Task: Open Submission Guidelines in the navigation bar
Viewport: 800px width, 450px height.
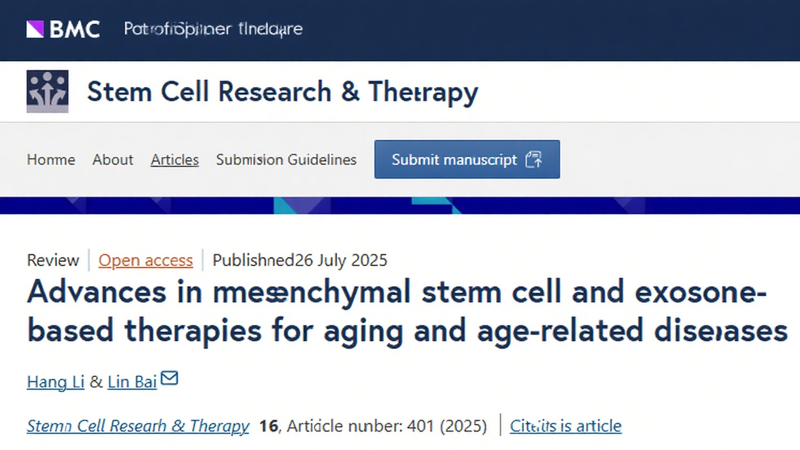Action: (x=286, y=160)
